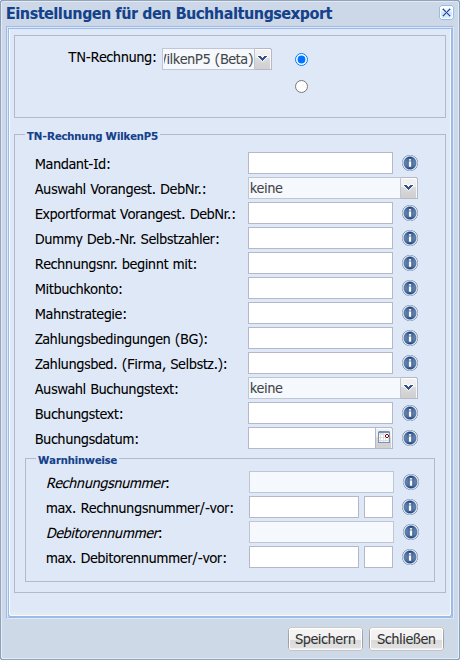Click small field beside max. Debitorennummer/-vor

pyautogui.click(x=378, y=557)
